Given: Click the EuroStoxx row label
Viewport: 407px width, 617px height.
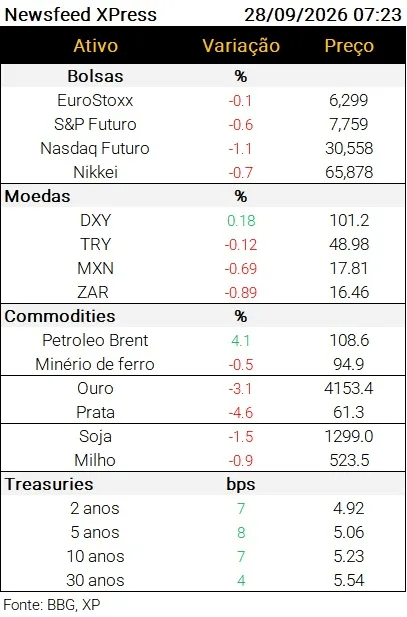Looking at the screenshot, I should click(x=95, y=100).
